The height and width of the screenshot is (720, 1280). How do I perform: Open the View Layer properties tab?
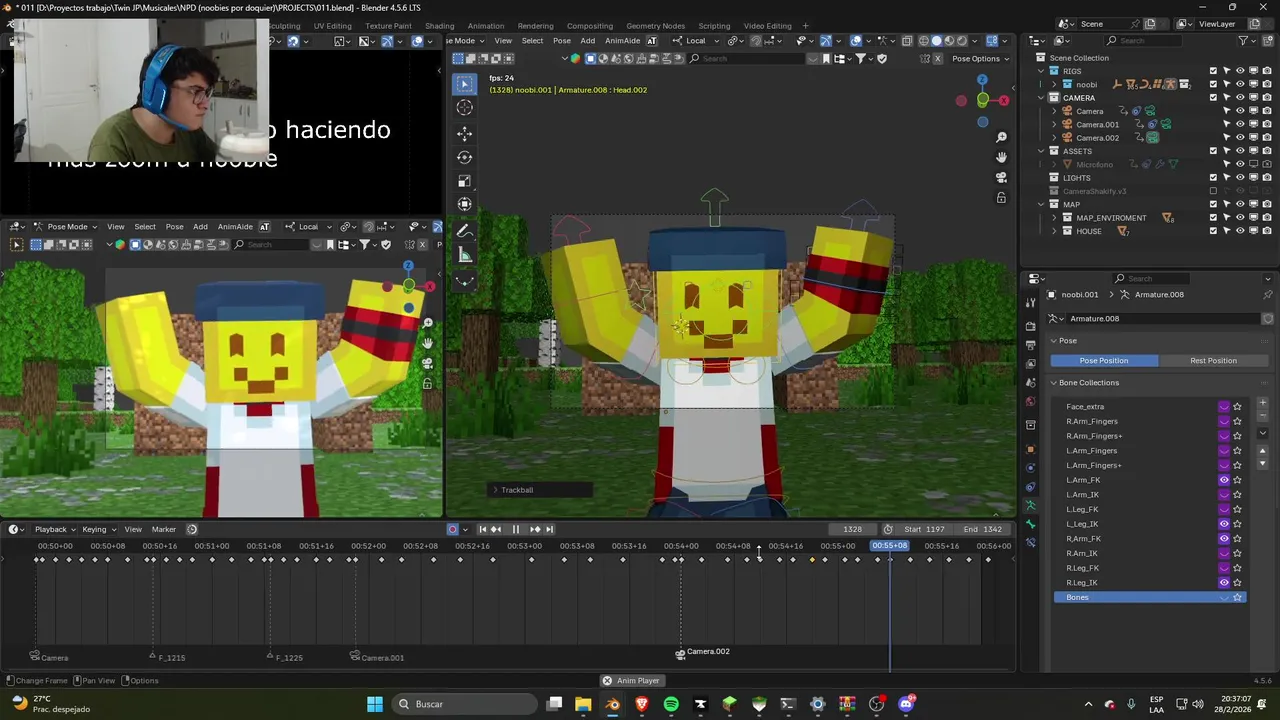coord(1031,364)
